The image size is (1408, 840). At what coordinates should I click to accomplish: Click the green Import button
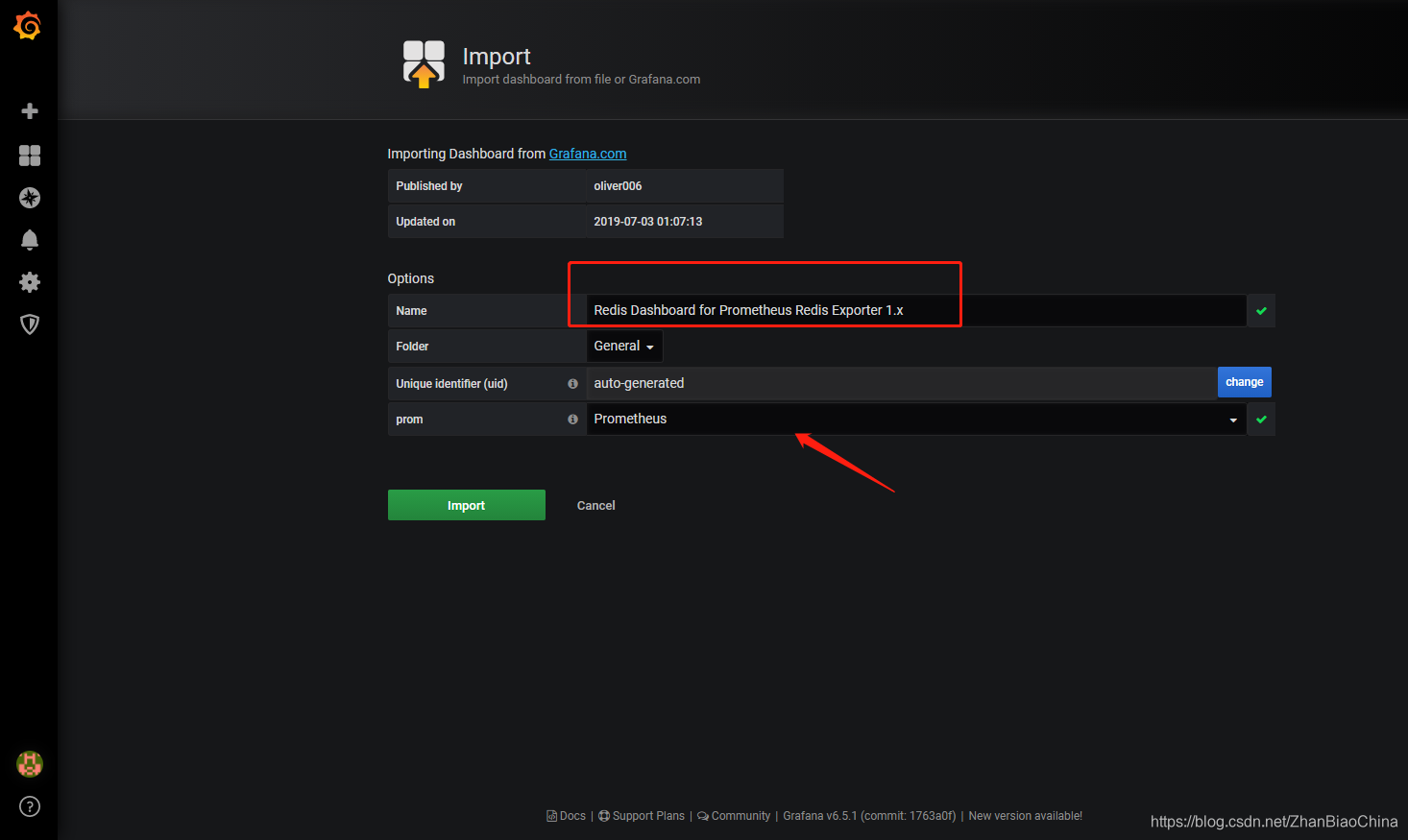(467, 505)
